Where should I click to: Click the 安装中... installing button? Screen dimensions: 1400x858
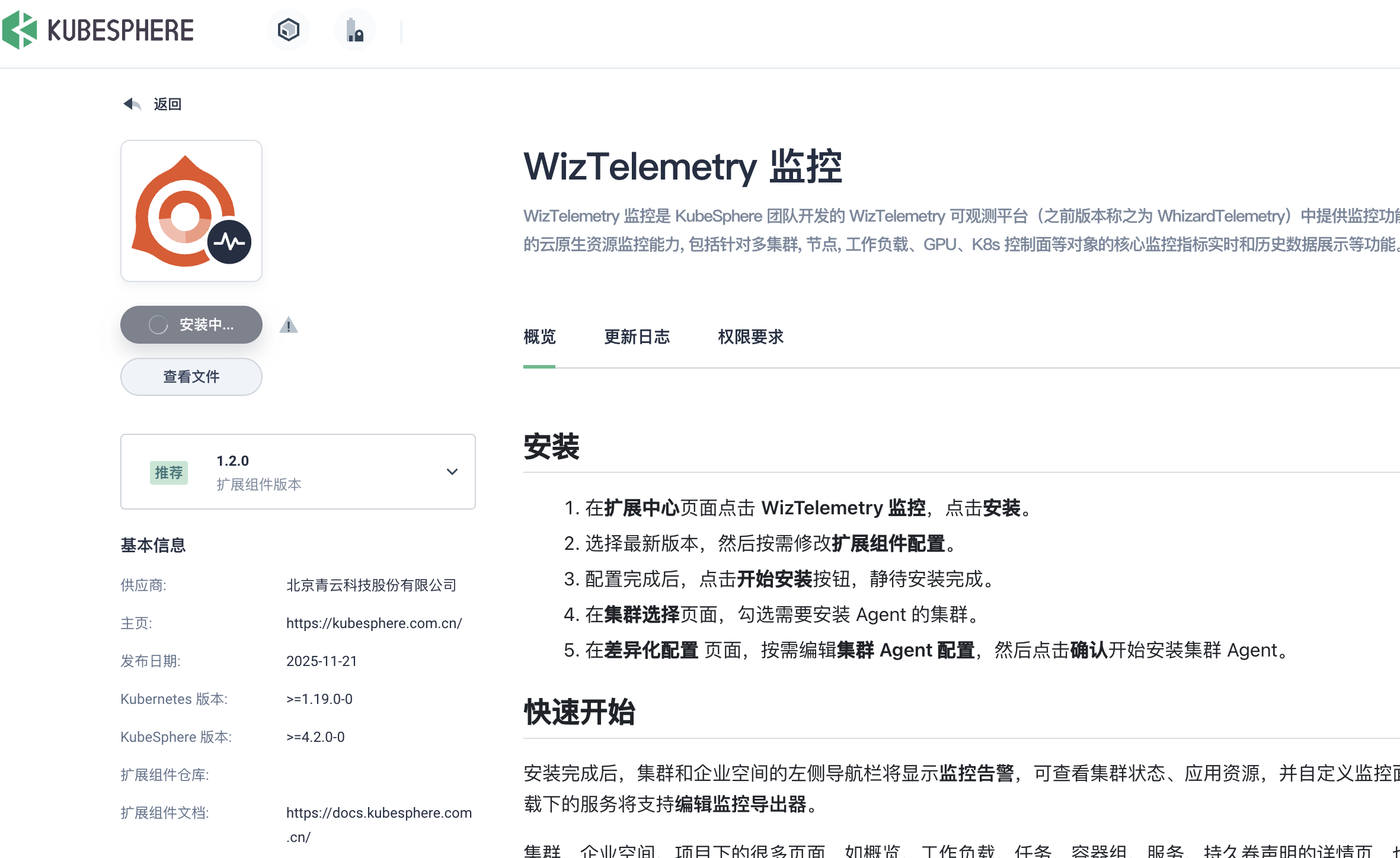coord(206,325)
